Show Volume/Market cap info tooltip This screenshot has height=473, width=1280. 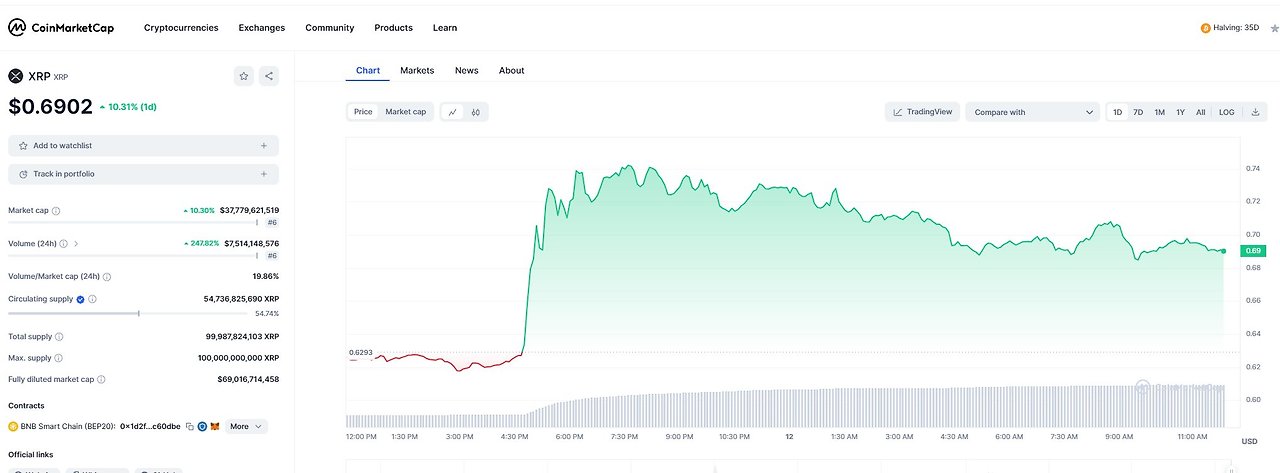107,276
